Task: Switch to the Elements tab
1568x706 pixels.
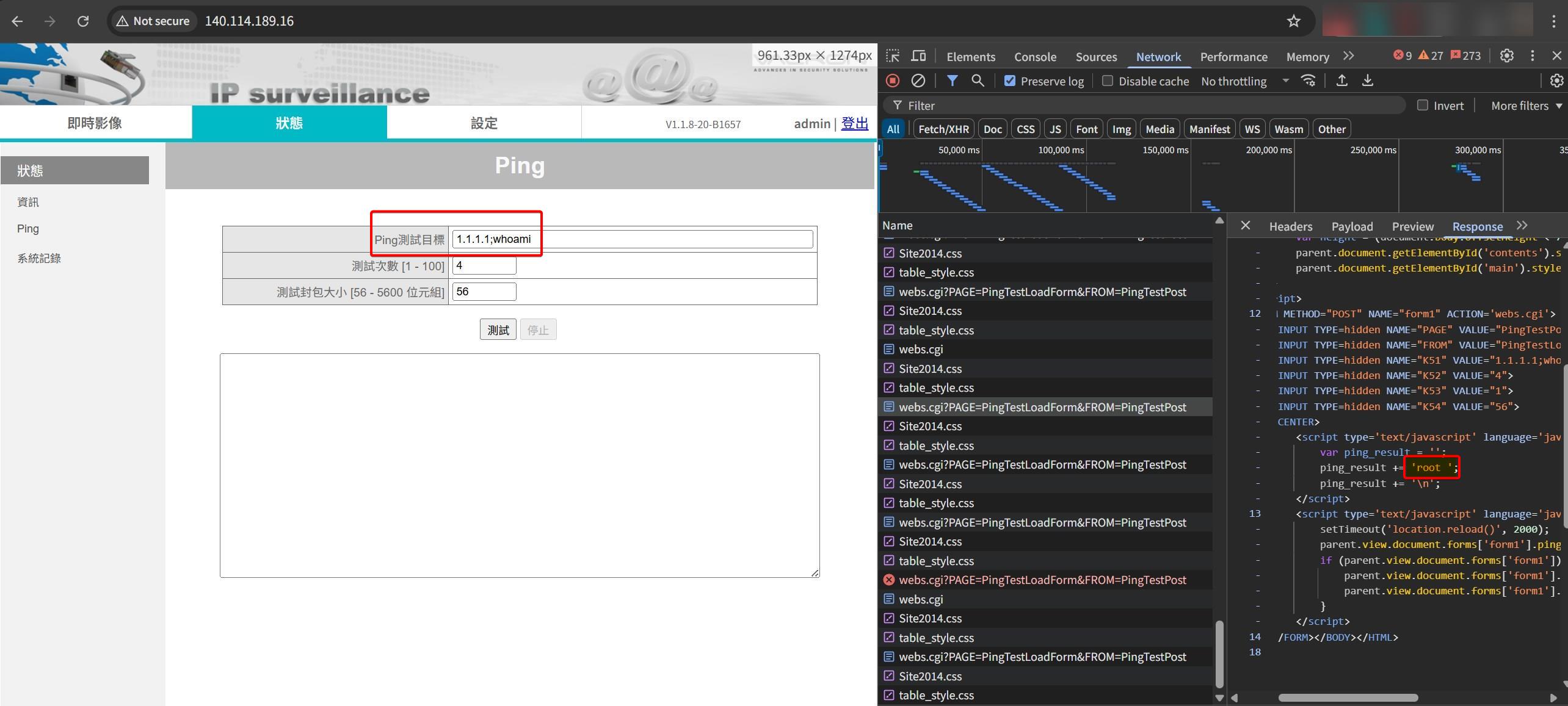Action: 971,56
